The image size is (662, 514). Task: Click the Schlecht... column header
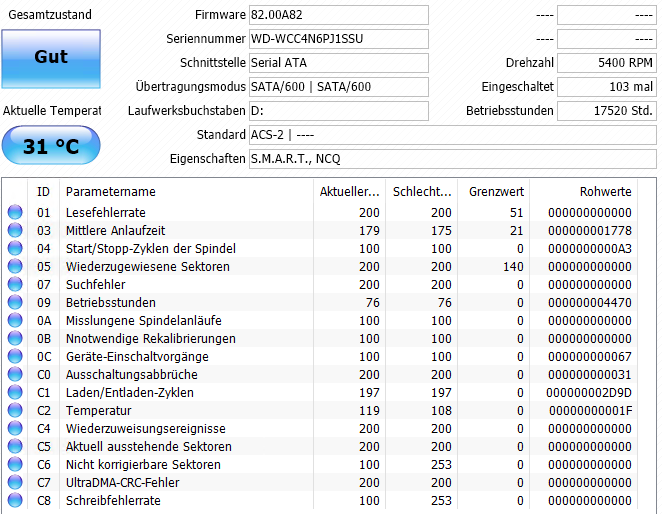click(x=422, y=192)
